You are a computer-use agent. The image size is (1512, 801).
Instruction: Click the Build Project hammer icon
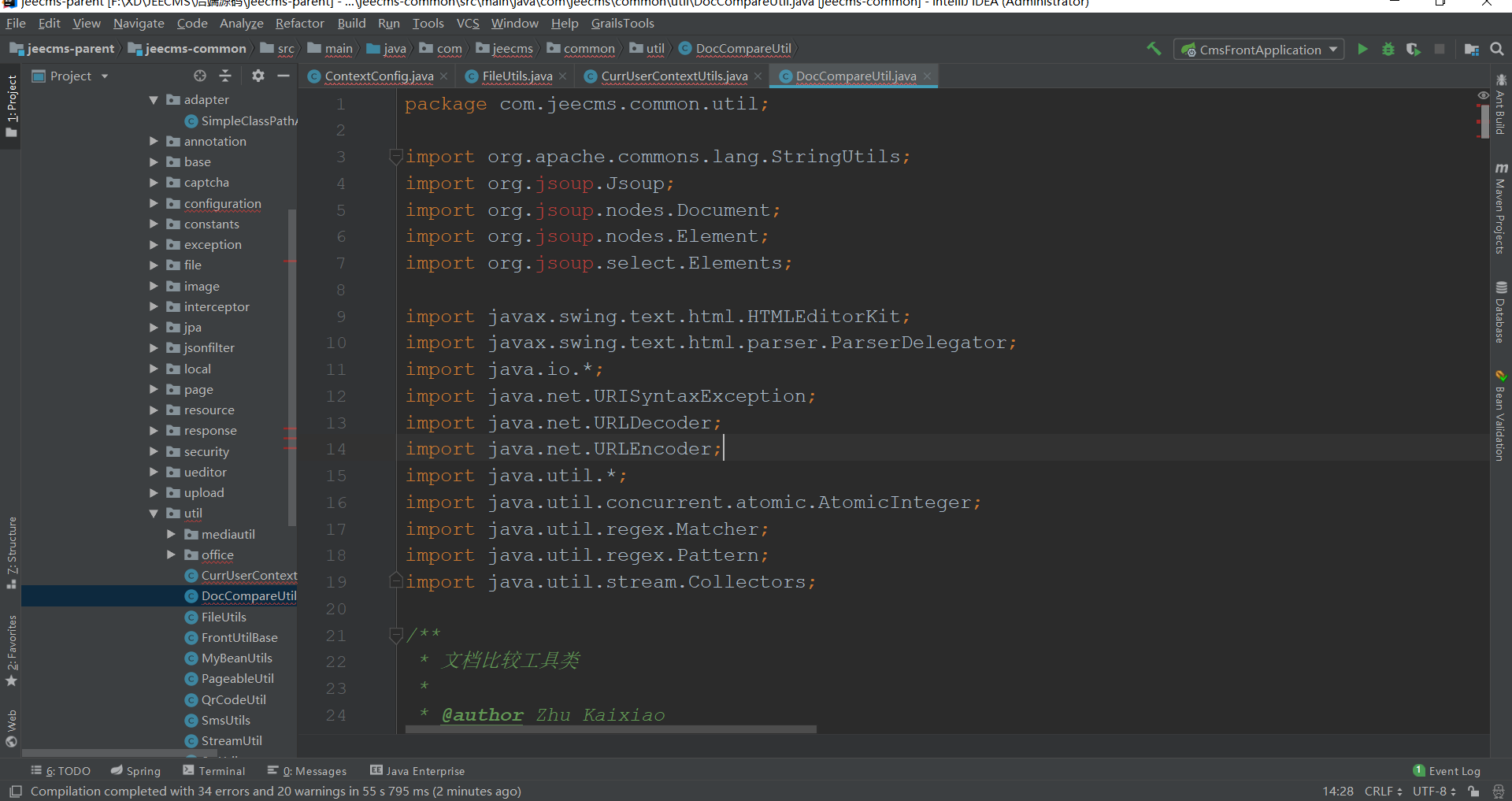click(x=1154, y=49)
